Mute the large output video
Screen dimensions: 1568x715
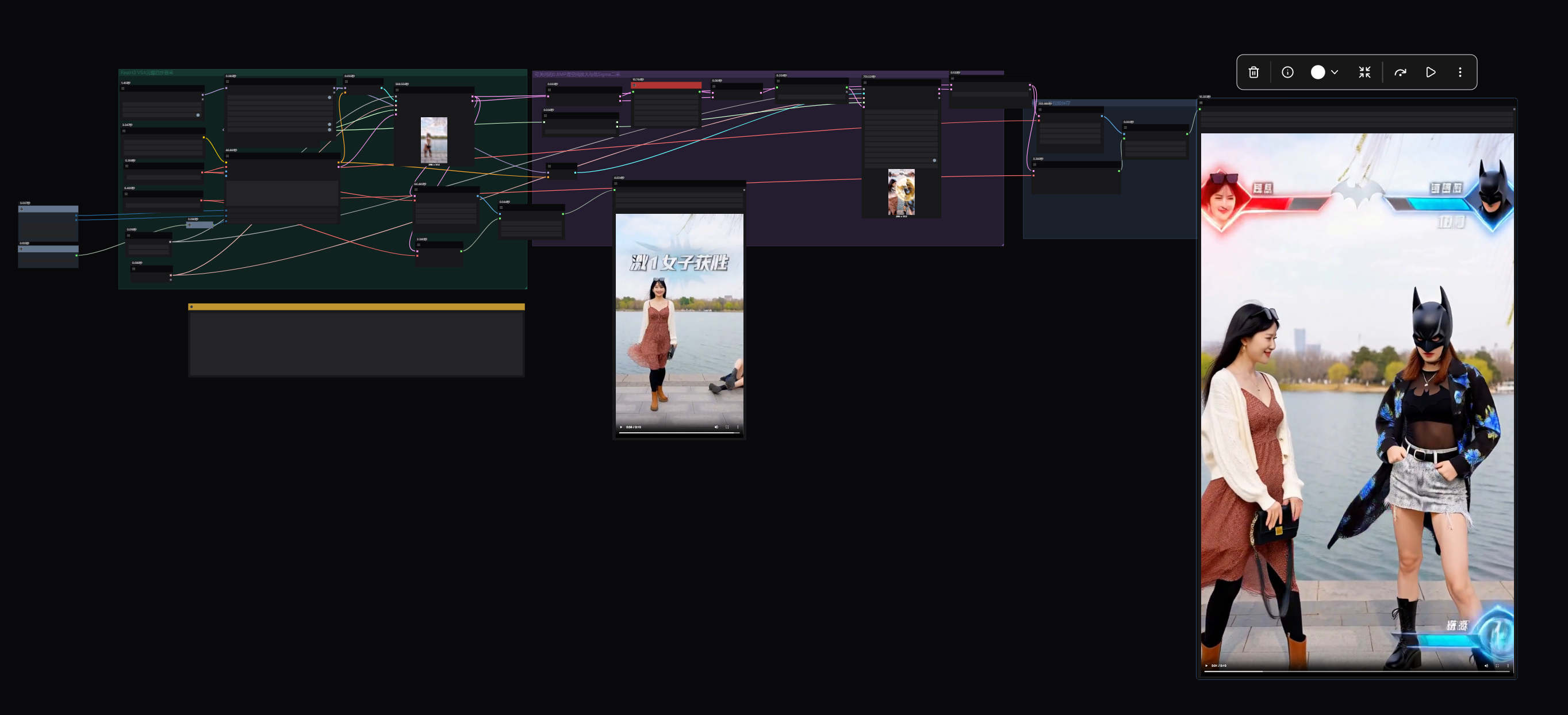click(1486, 666)
